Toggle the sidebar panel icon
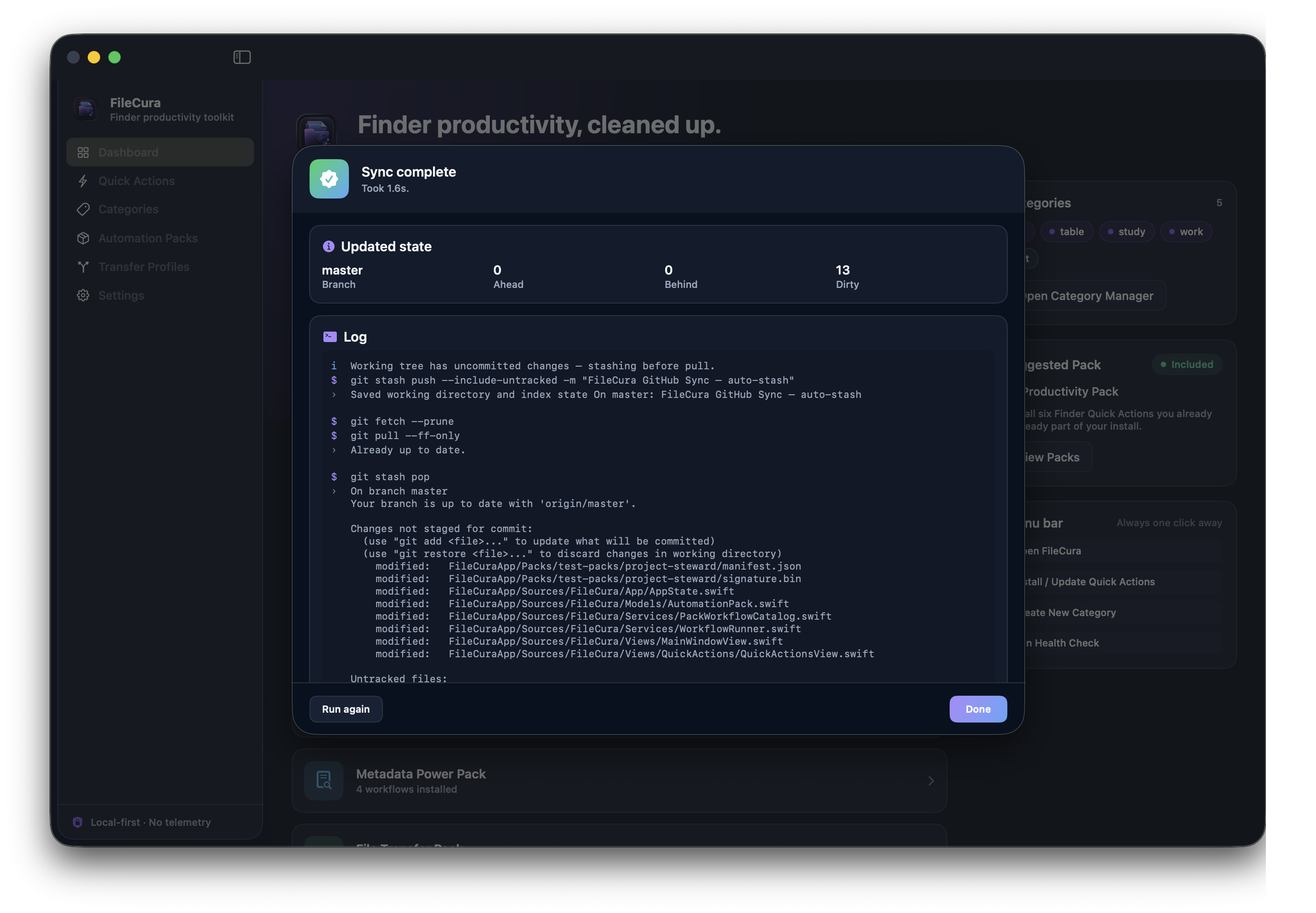 coord(242,57)
